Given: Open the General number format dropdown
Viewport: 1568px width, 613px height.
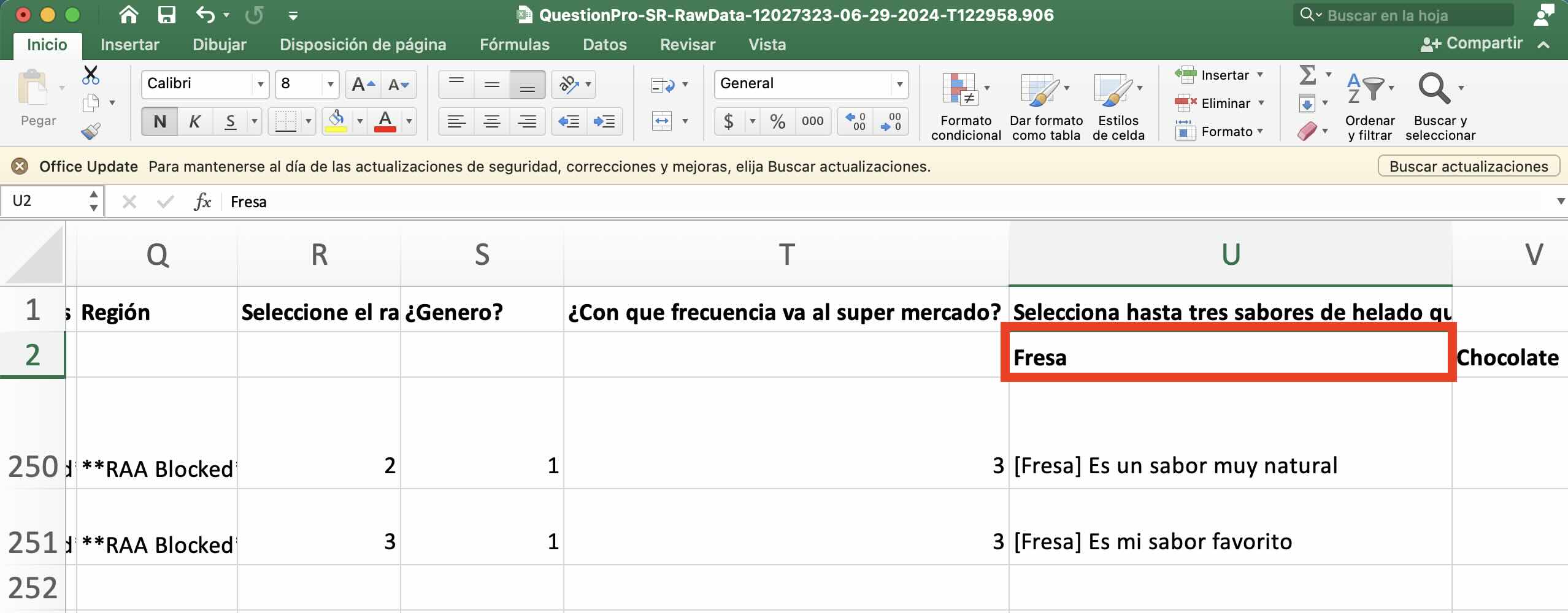Looking at the screenshot, I should click(899, 85).
